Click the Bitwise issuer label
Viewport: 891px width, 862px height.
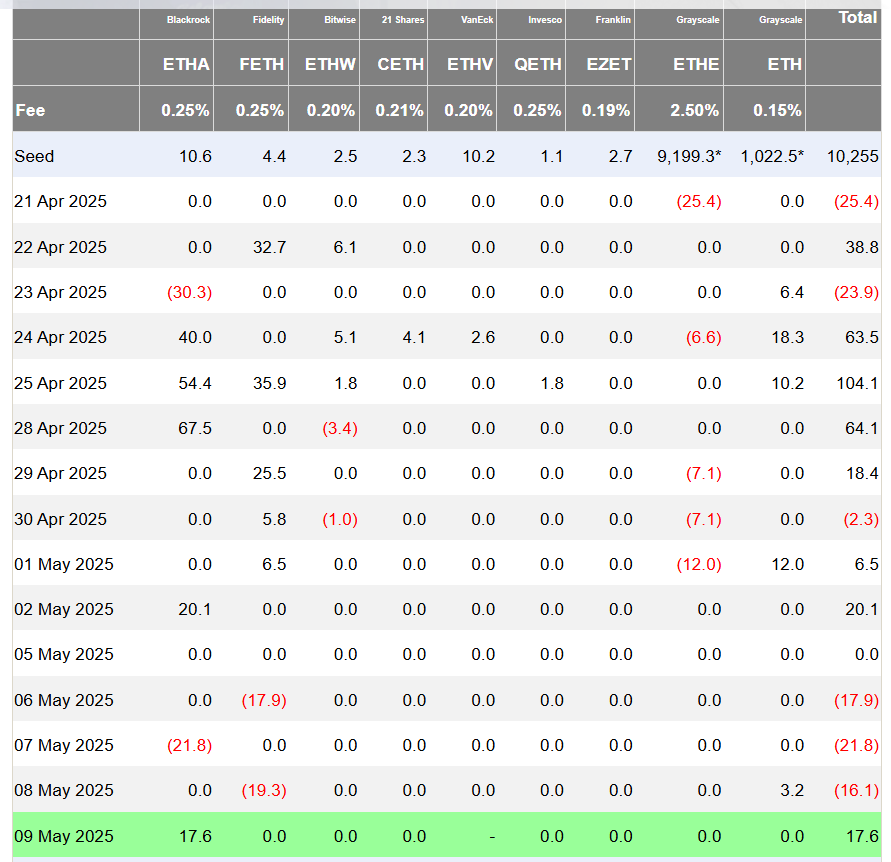(340, 20)
